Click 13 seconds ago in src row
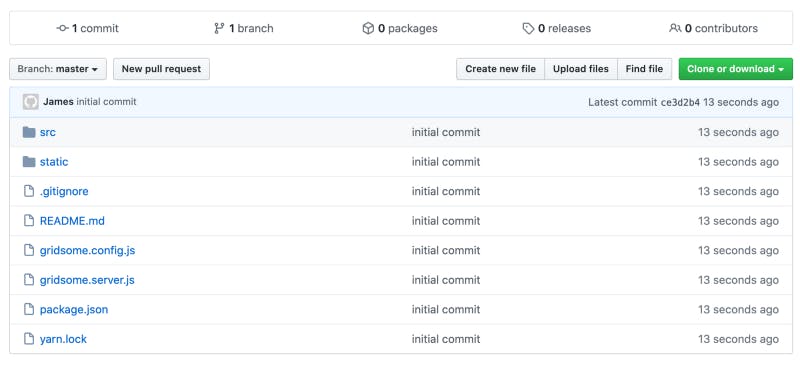Image resolution: width=800 pixels, height=365 pixels. click(x=738, y=133)
